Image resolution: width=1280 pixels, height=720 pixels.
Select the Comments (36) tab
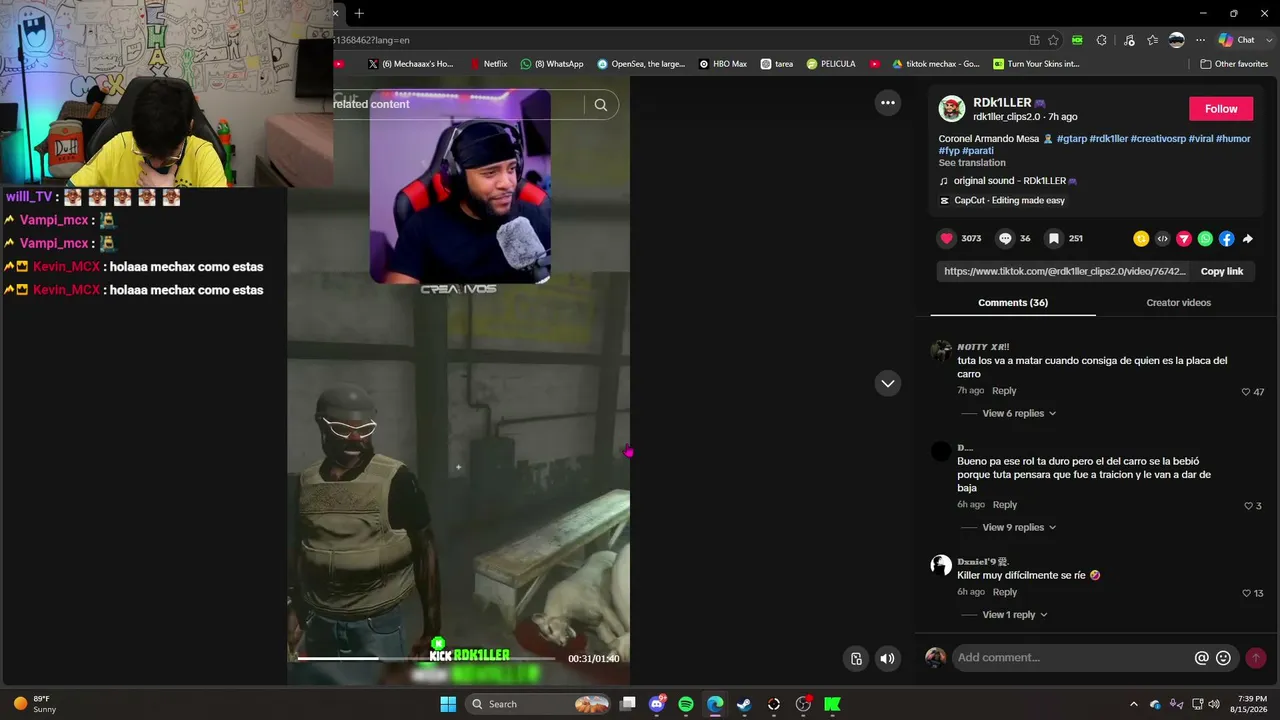pos(1013,302)
